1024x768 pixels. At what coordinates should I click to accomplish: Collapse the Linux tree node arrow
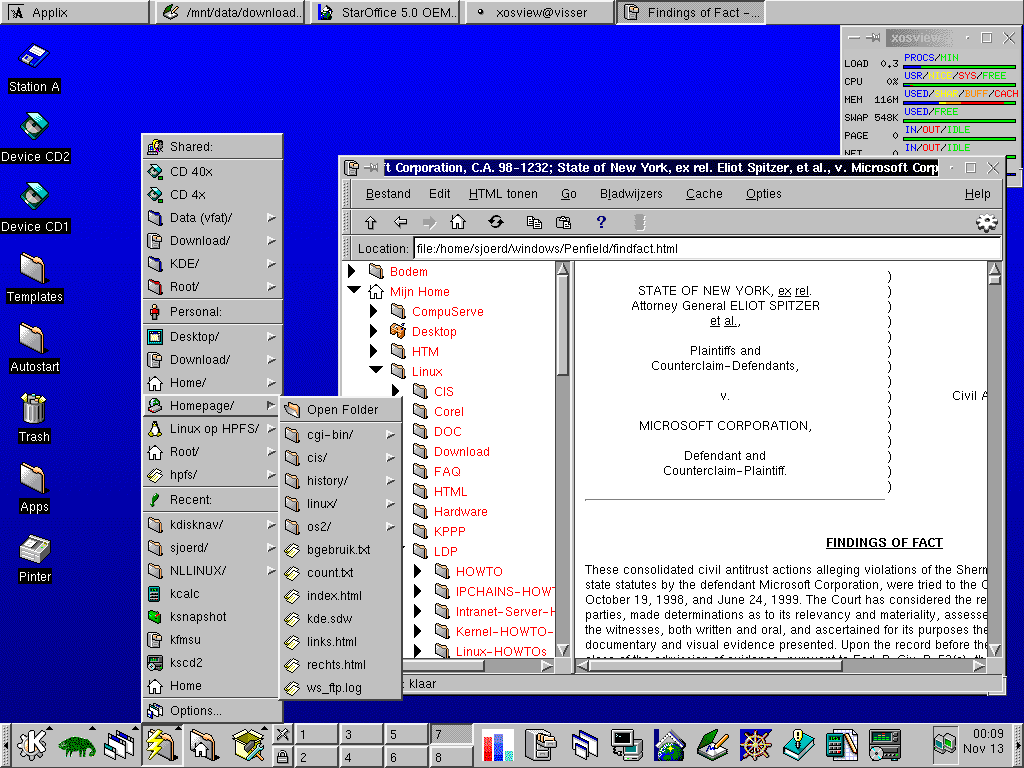click(376, 370)
